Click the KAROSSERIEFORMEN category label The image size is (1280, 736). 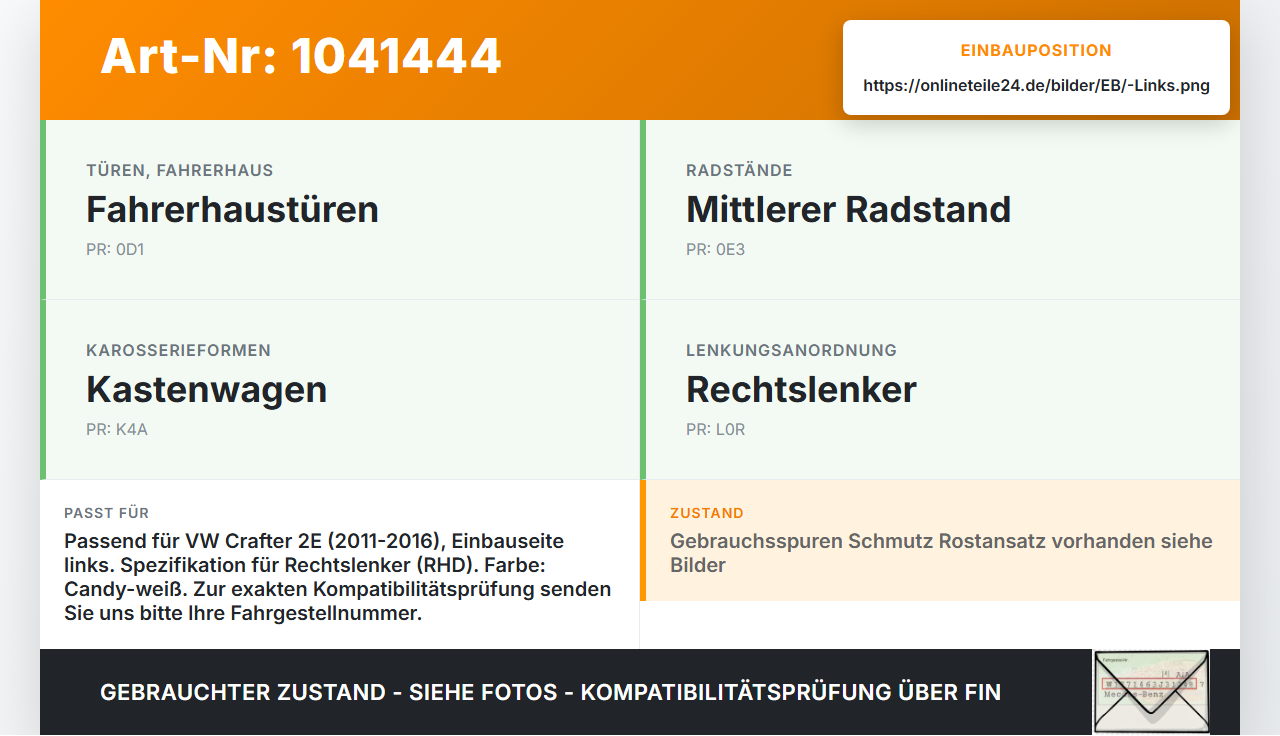tap(178, 350)
